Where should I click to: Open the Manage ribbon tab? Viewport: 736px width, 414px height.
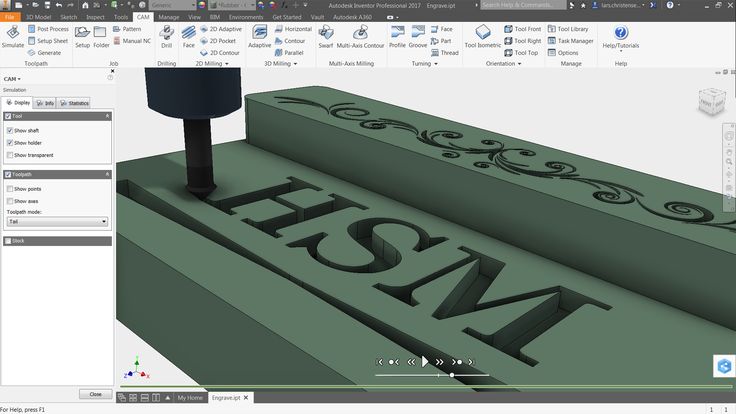click(x=169, y=17)
